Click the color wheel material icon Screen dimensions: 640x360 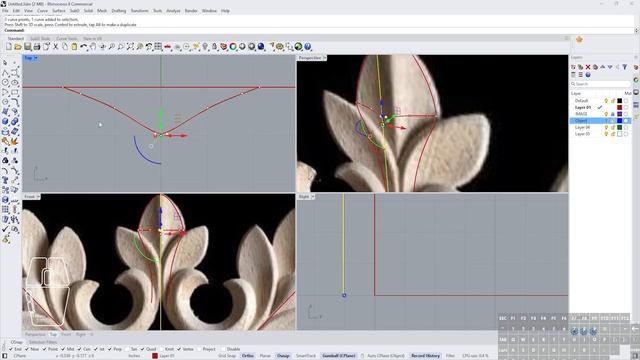233,47
